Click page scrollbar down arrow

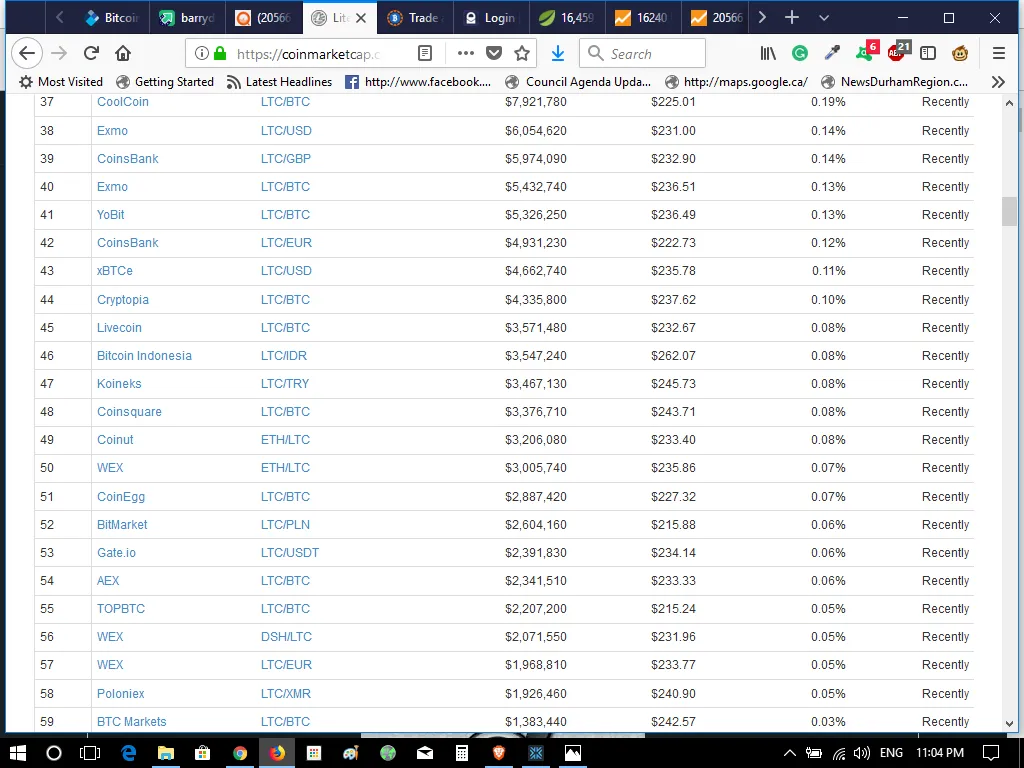[x=1010, y=724]
